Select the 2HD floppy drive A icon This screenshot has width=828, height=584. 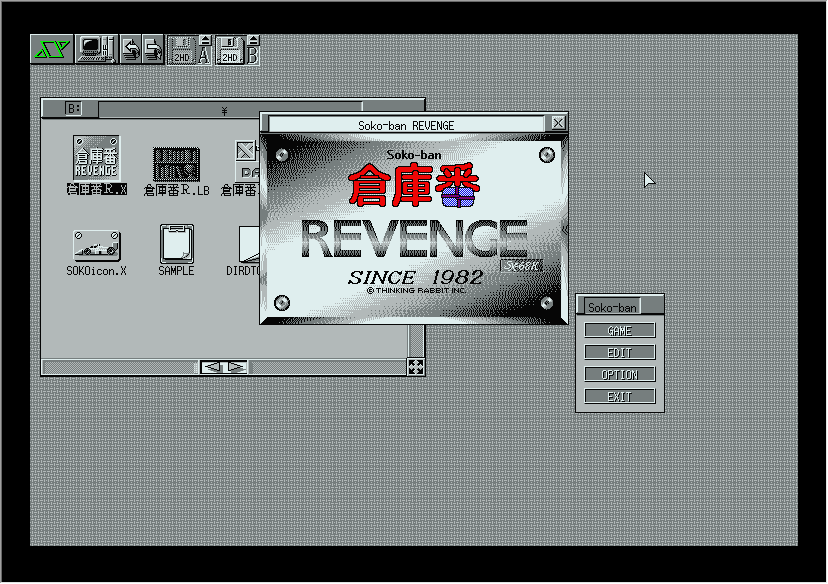(x=182, y=50)
